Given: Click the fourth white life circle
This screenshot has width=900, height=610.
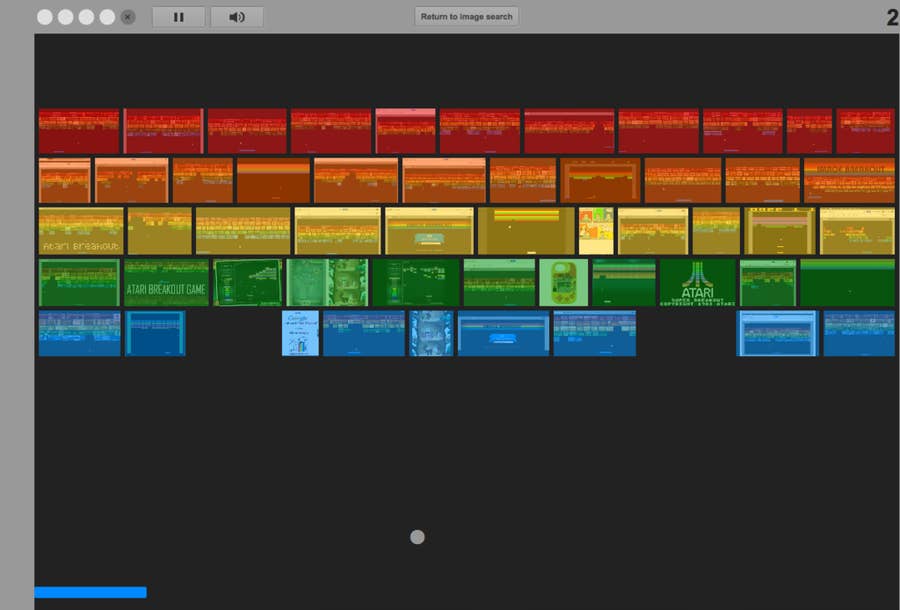Looking at the screenshot, I should point(107,17).
